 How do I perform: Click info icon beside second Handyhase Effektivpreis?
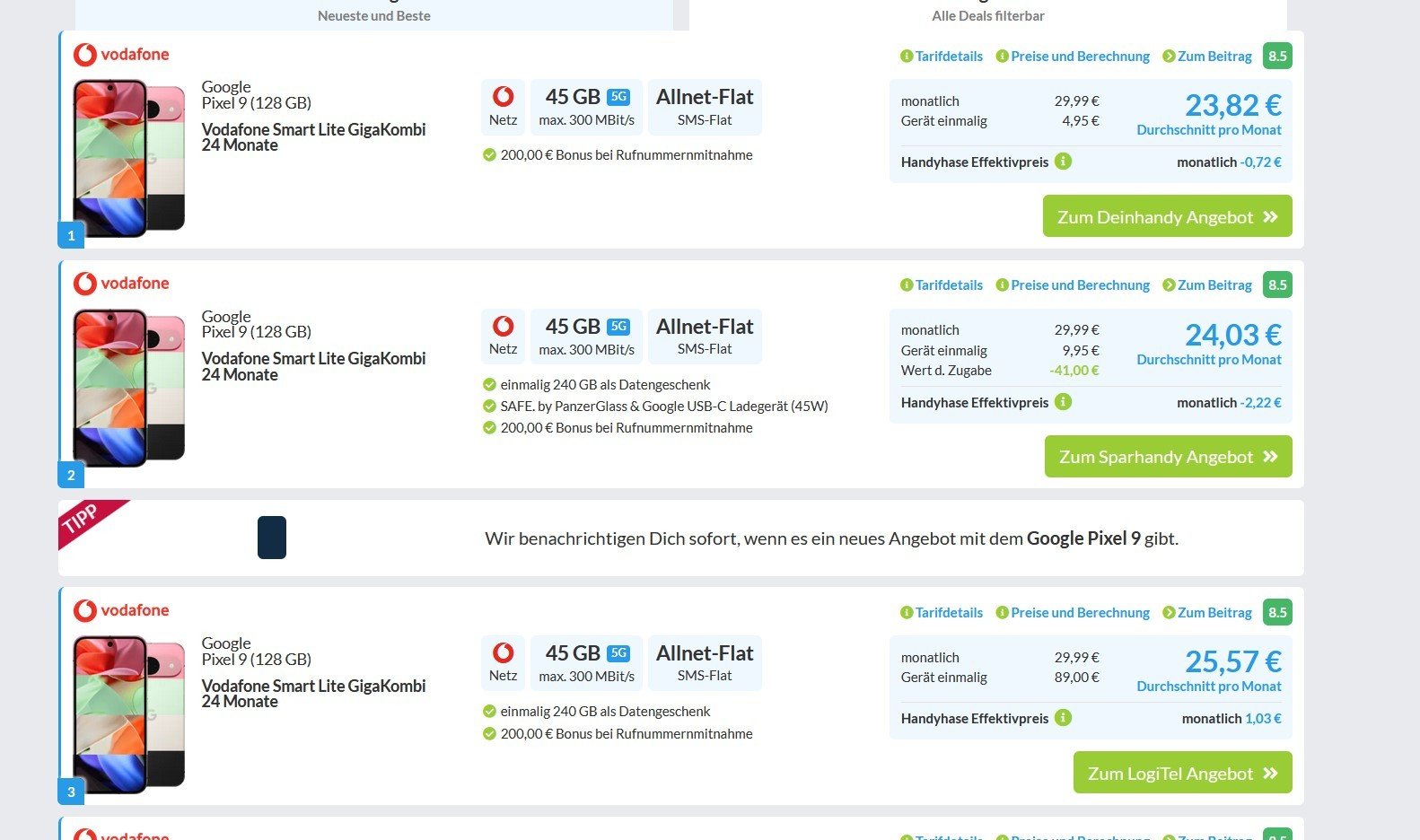tap(1063, 402)
